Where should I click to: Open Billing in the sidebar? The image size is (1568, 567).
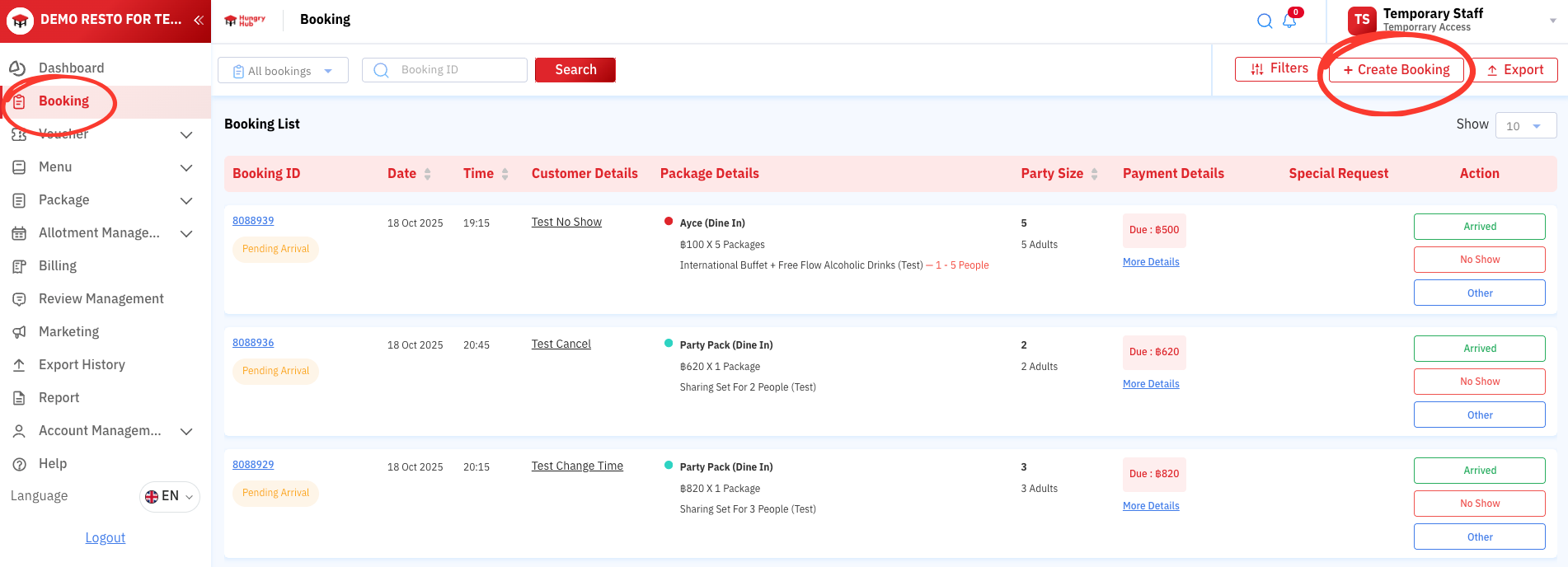57,265
